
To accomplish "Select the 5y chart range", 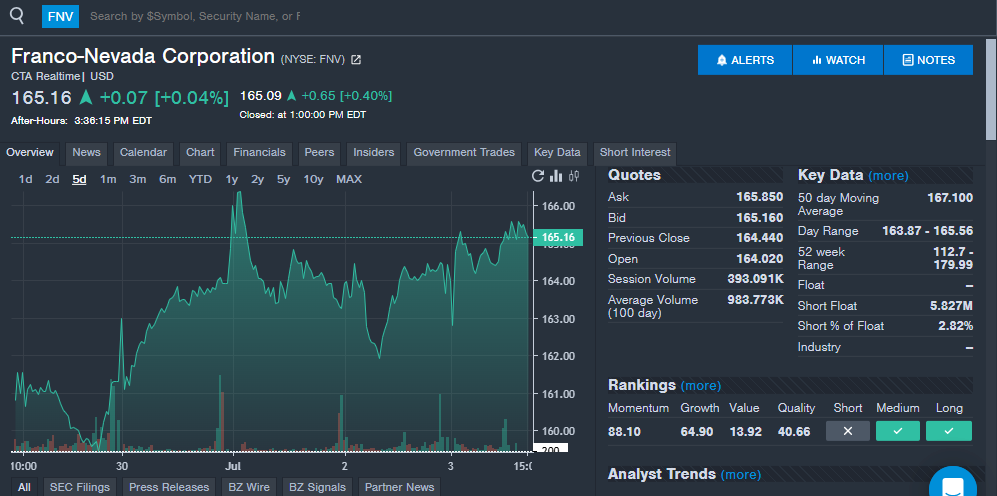I will pyautogui.click(x=284, y=179).
